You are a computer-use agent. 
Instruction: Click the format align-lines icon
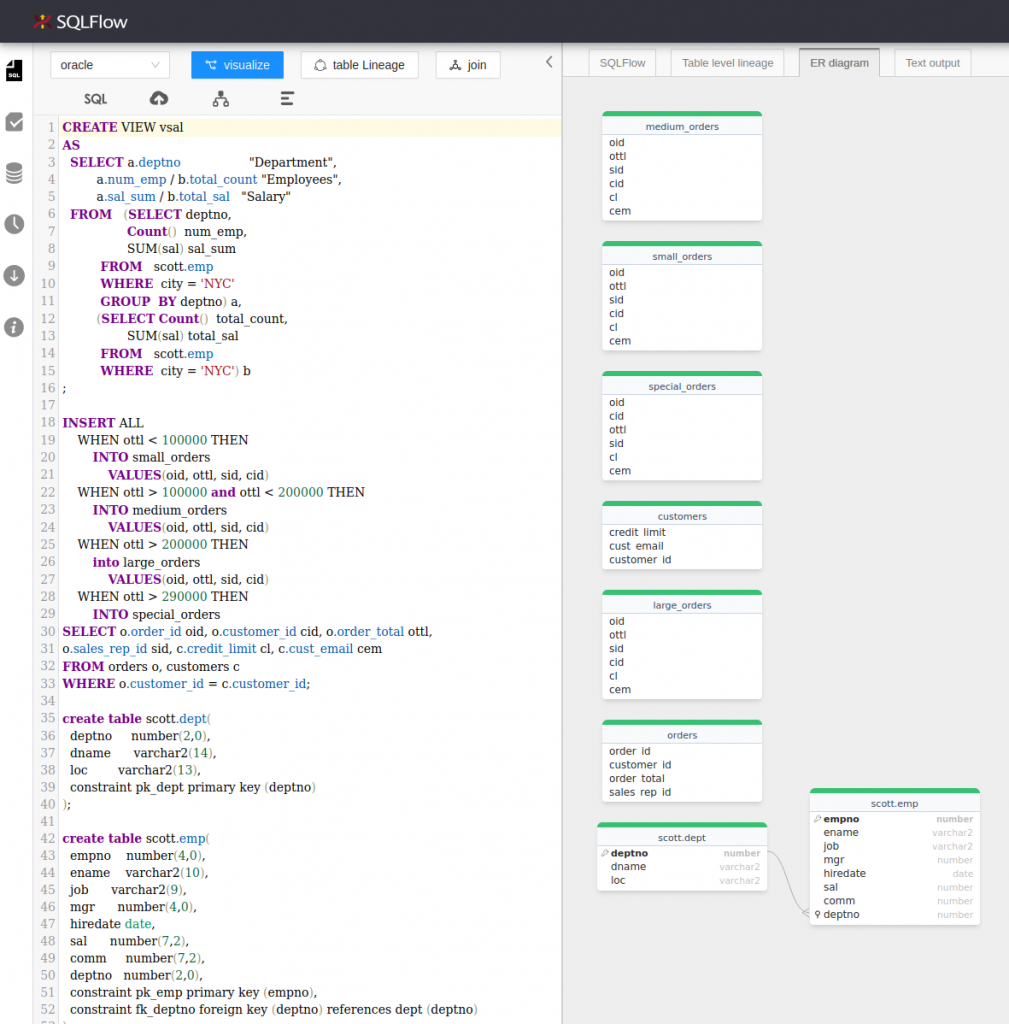coord(287,98)
